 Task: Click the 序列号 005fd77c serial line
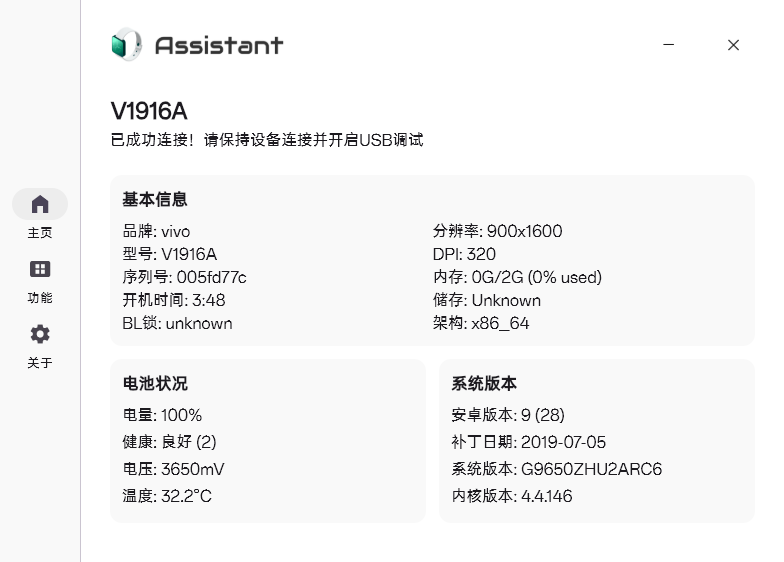[184, 277]
